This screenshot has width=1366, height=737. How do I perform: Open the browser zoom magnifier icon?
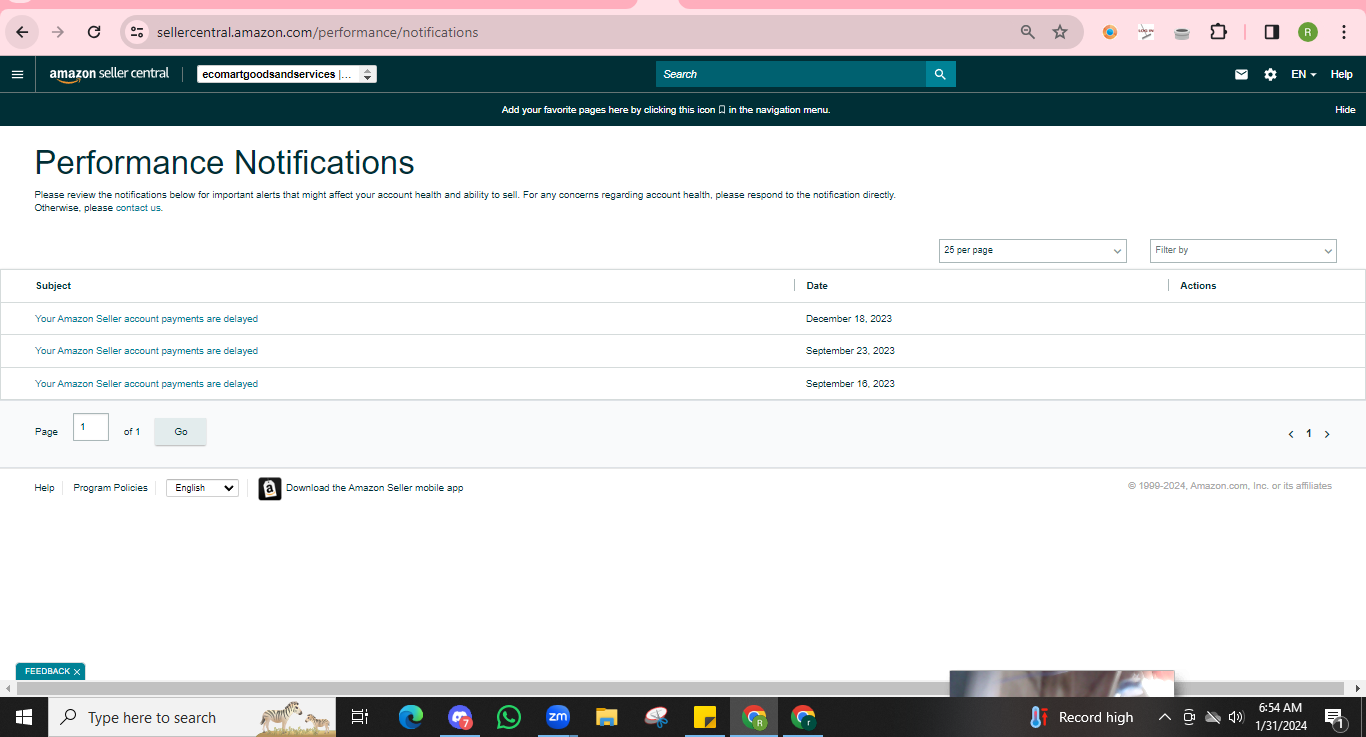tap(1027, 32)
